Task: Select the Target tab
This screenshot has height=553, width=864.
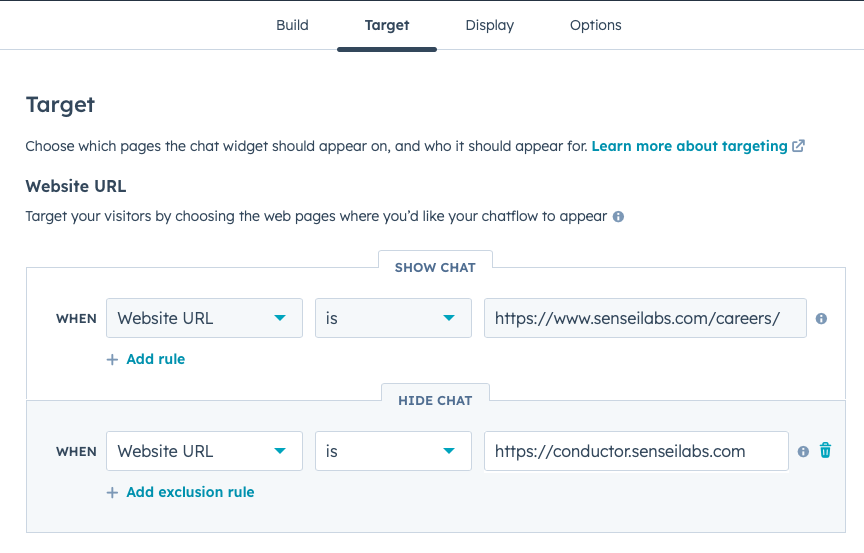Action: [387, 25]
